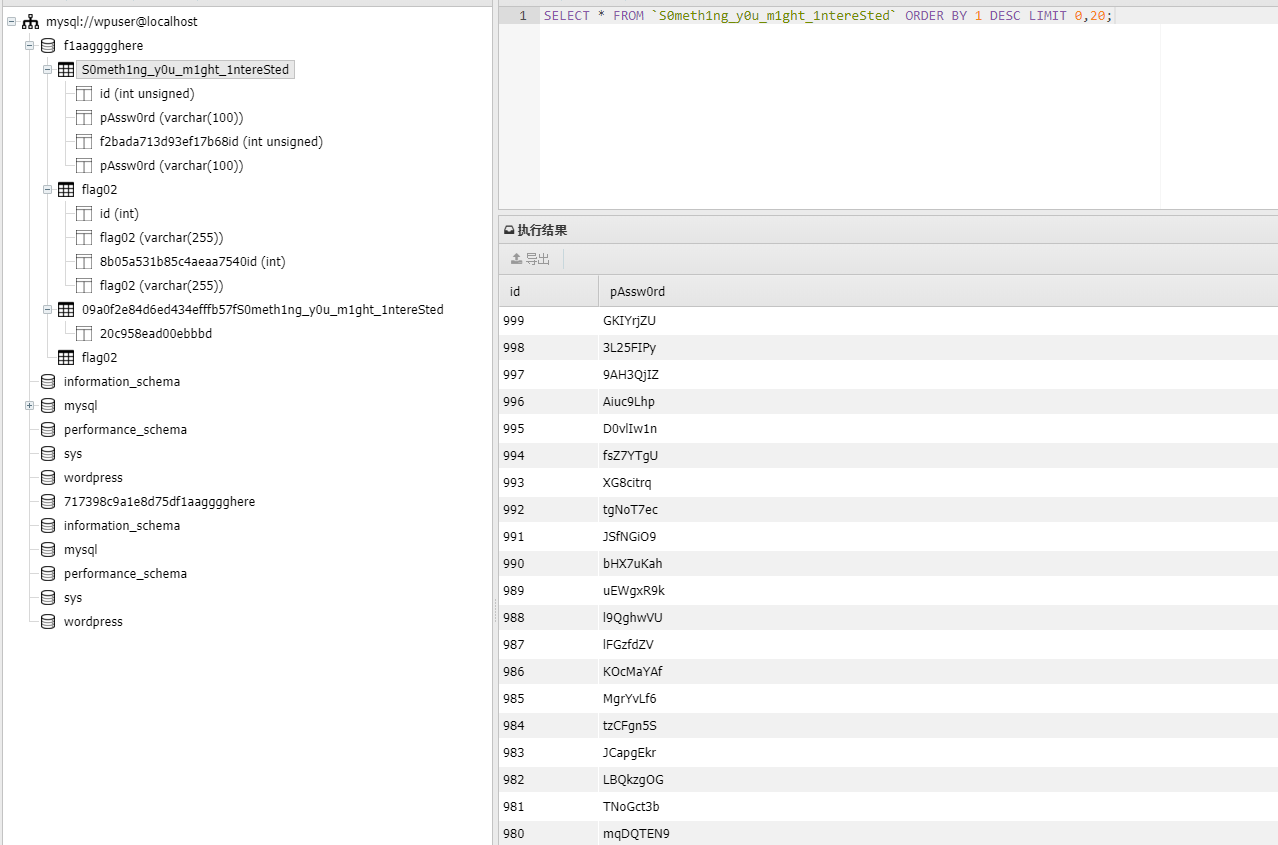Viewport: 1278px width, 845px height.
Task: Select the mysql://wpuser@localhost tree label
Action: point(121,21)
